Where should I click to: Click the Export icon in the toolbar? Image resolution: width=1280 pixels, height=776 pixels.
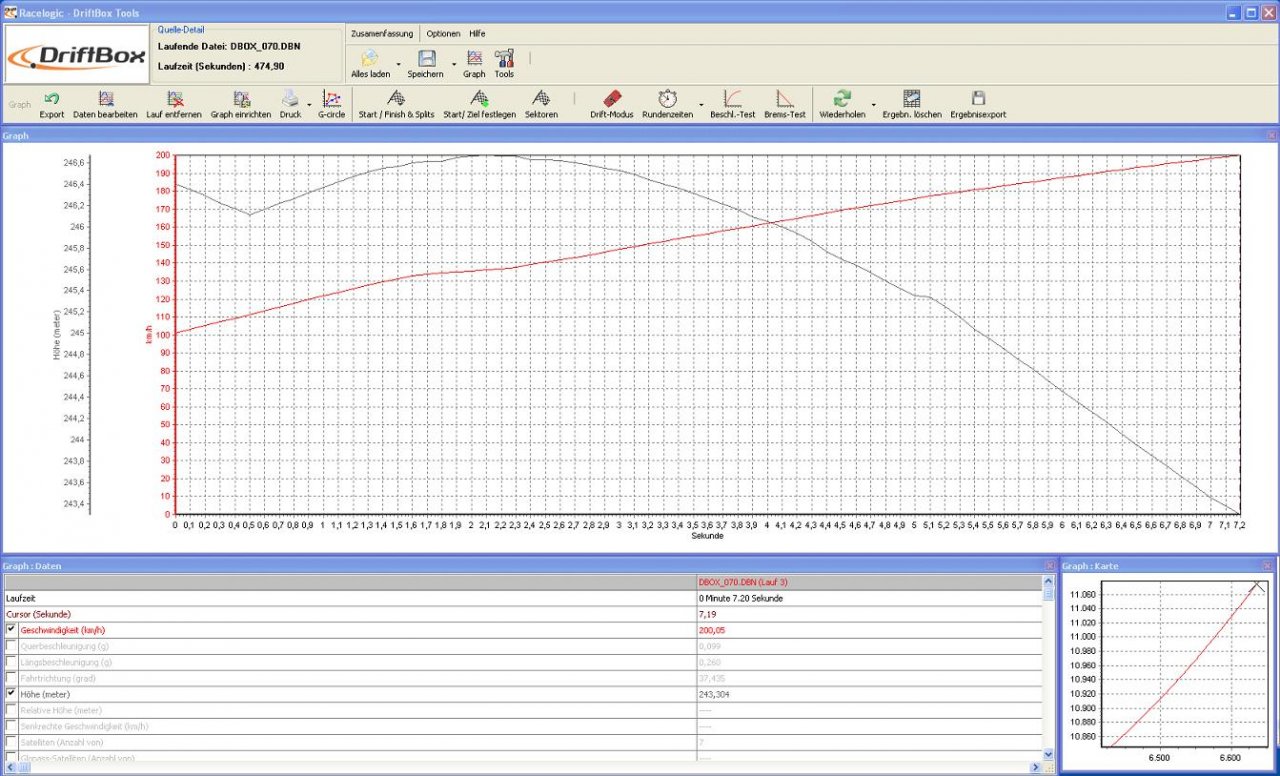point(52,99)
